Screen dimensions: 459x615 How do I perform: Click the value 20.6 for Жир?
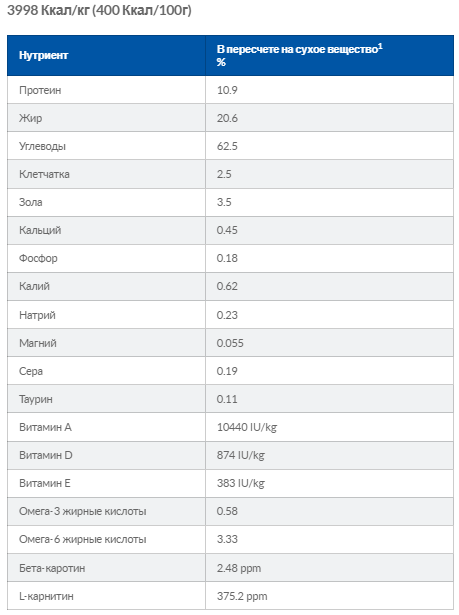(227, 118)
